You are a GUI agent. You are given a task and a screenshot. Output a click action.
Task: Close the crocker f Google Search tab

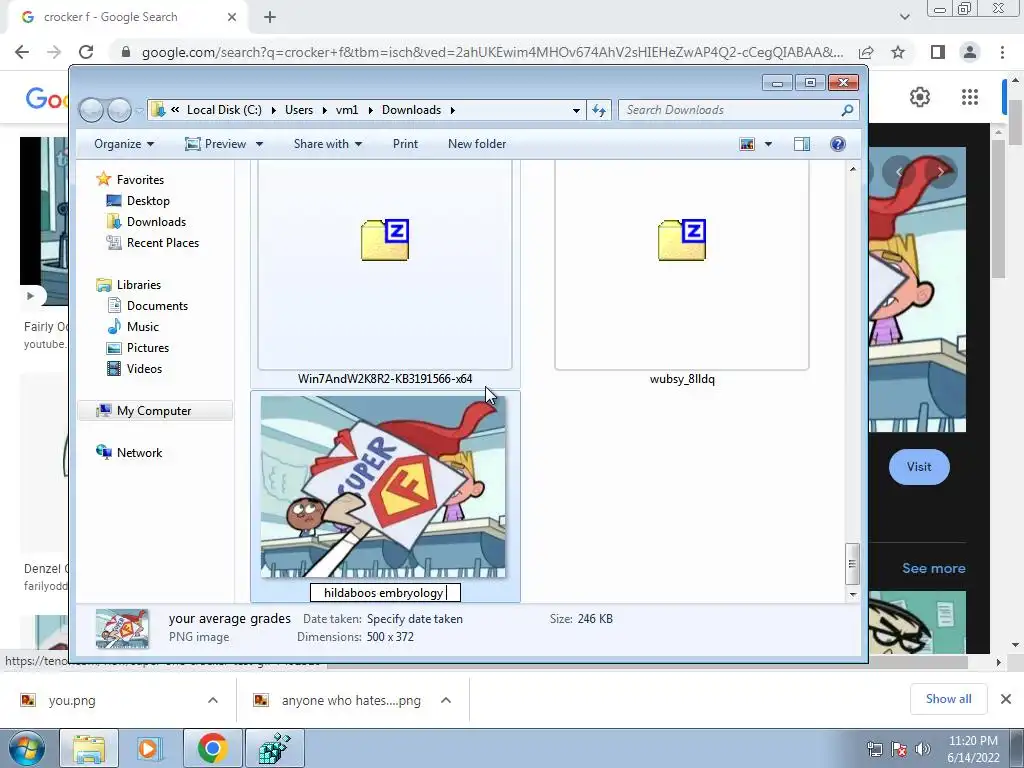point(231,17)
